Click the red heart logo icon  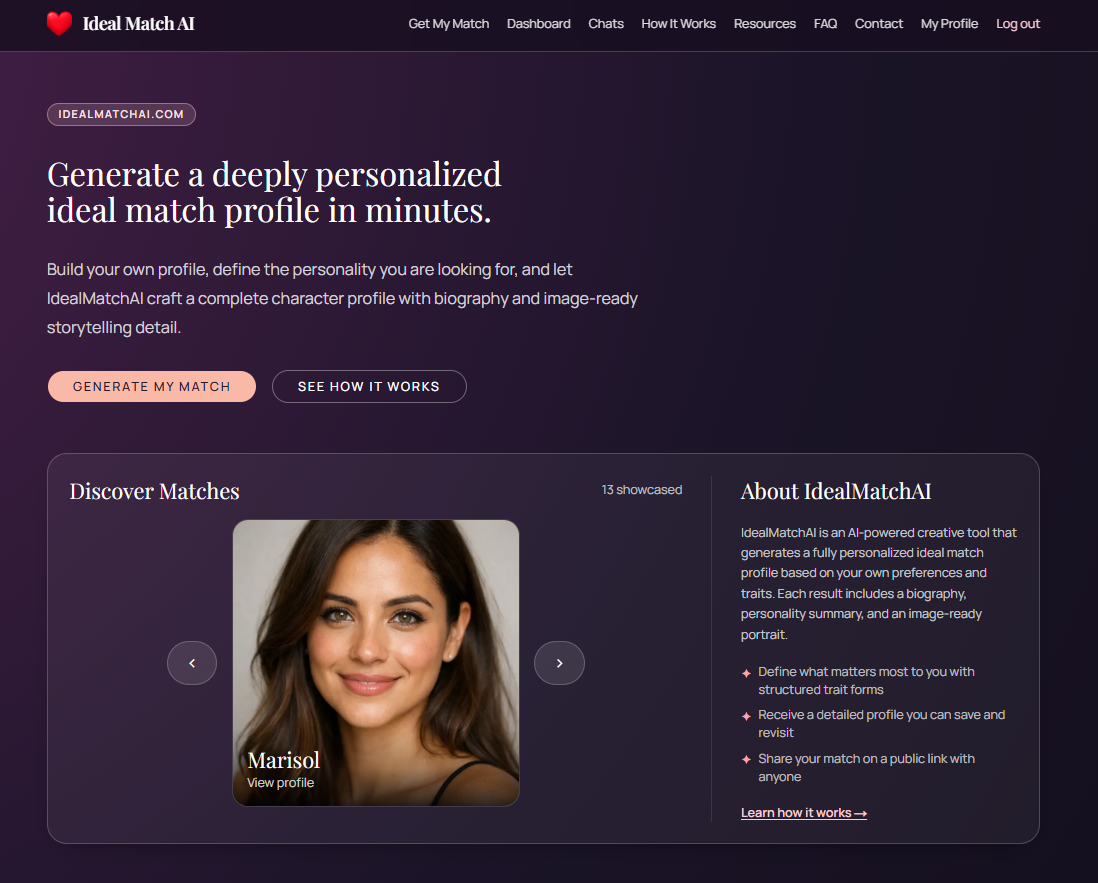(60, 24)
